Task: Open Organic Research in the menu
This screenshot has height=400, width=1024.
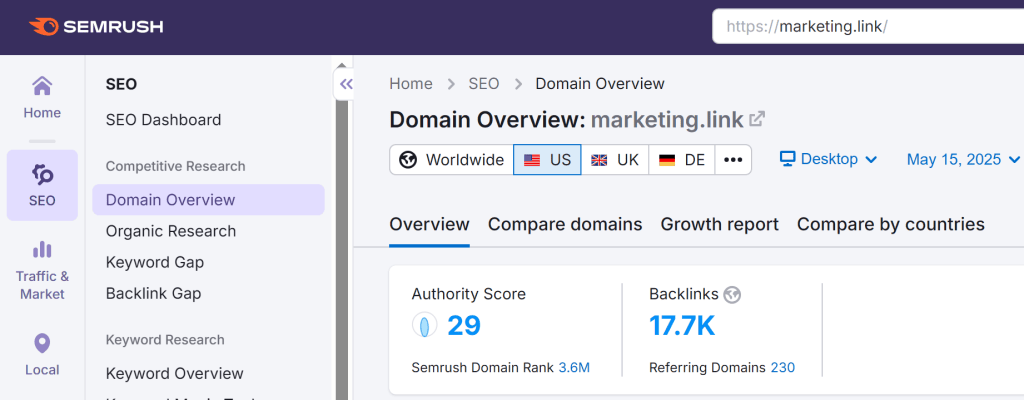Action: click(x=171, y=231)
